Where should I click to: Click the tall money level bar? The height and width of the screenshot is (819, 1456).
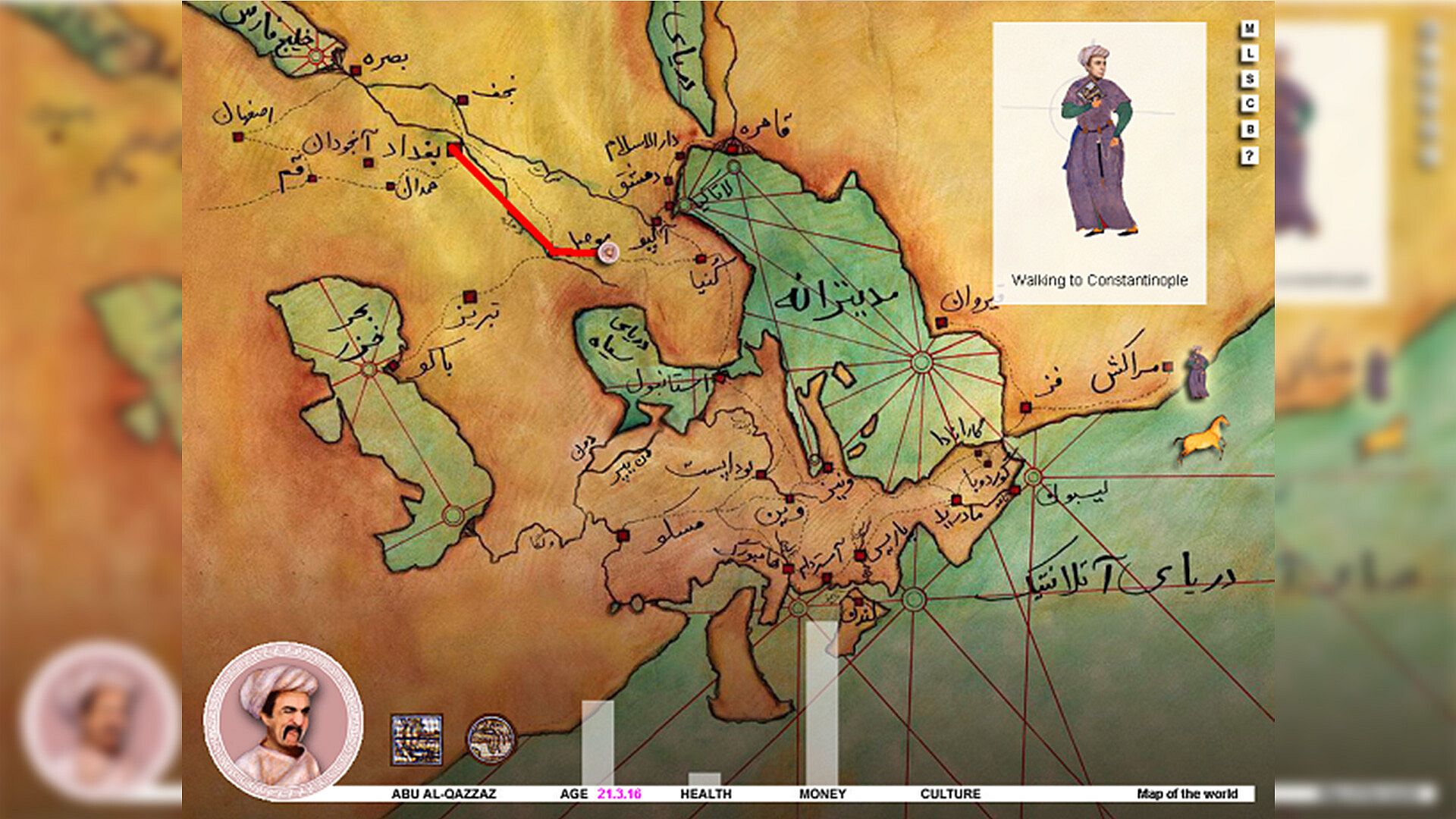(821, 701)
